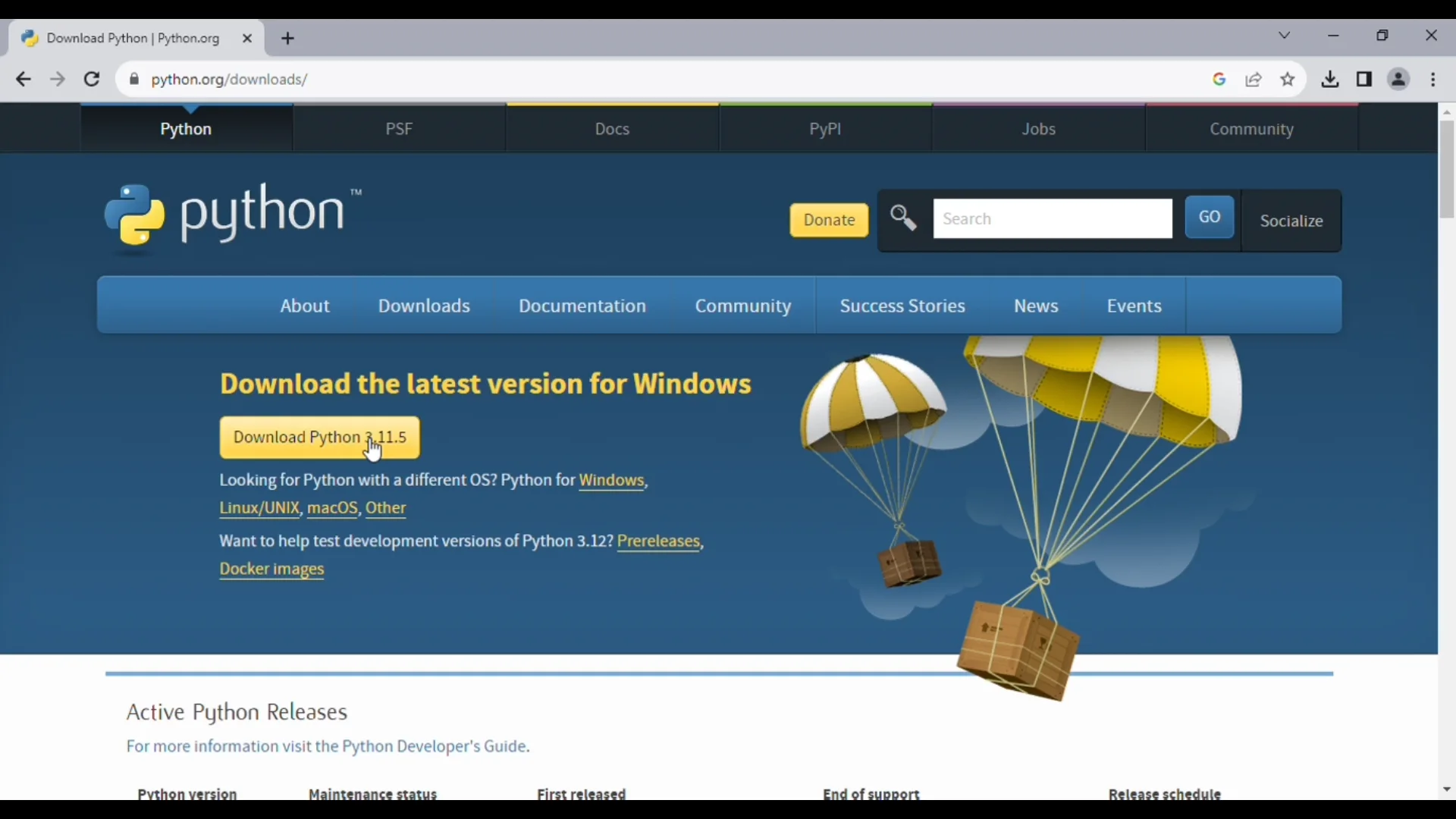Reload the current page
Image resolution: width=1456 pixels, height=819 pixels.
pyautogui.click(x=91, y=79)
